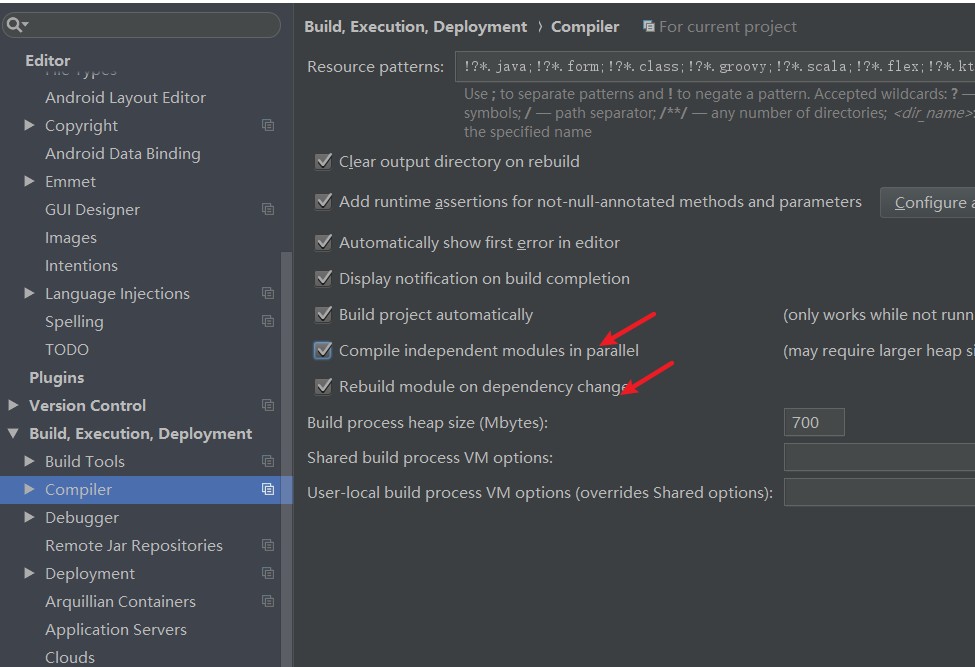Collapse the Build, Execution, Deployment section

(x=13, y=433)
